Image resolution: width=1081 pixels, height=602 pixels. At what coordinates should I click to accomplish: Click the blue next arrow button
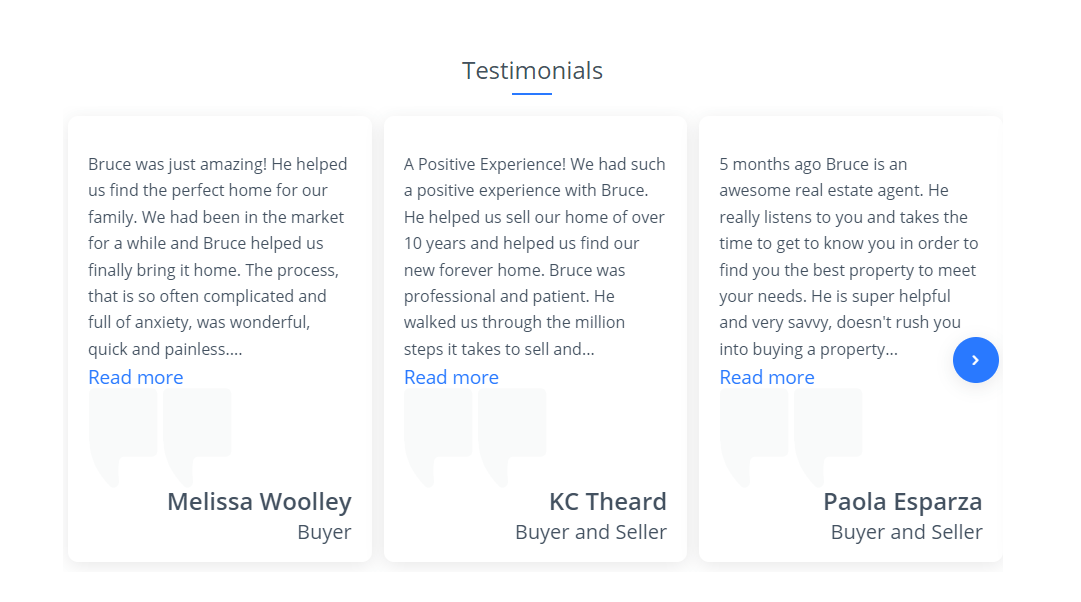[975, 360]
